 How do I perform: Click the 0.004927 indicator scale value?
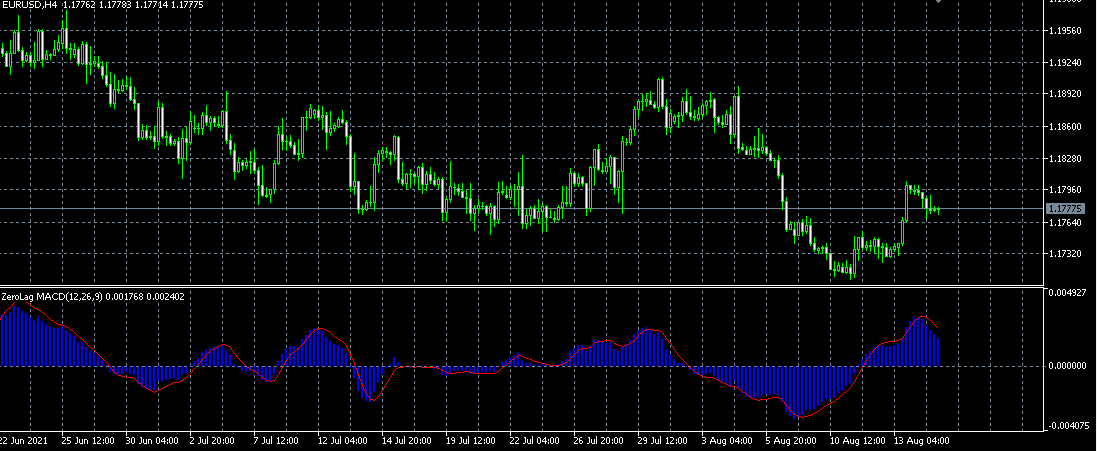click(1065, 292)
